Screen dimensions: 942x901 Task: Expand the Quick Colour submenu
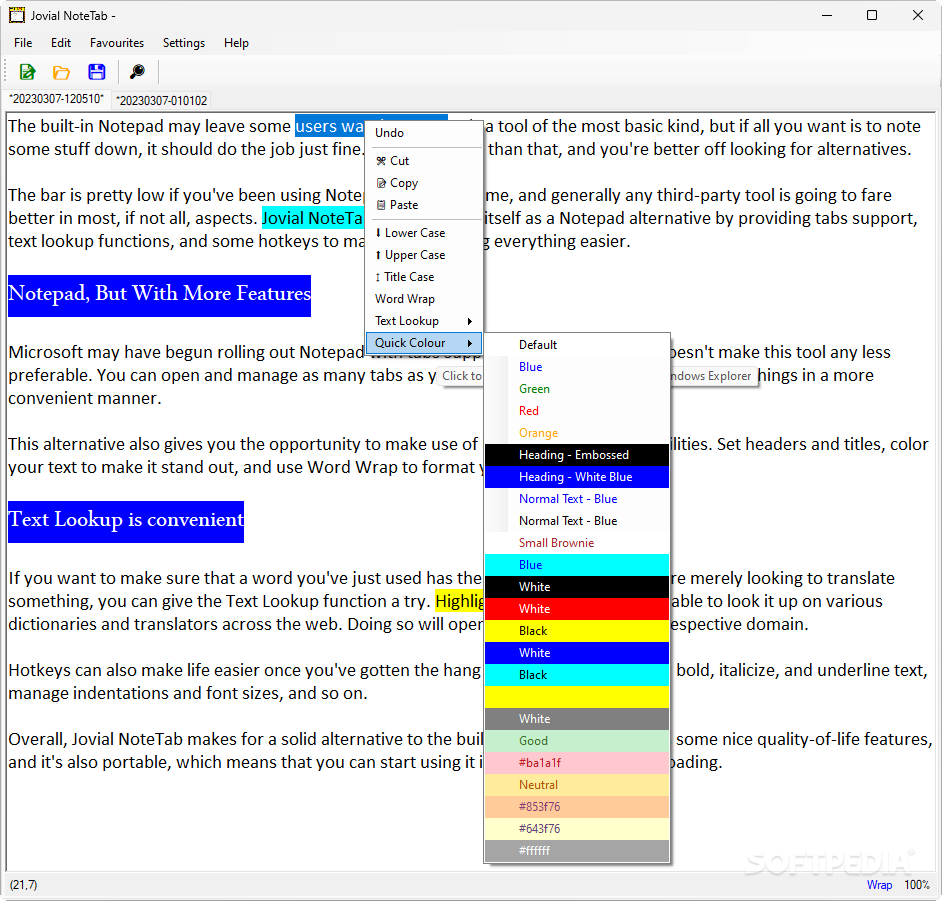(424, 343)
